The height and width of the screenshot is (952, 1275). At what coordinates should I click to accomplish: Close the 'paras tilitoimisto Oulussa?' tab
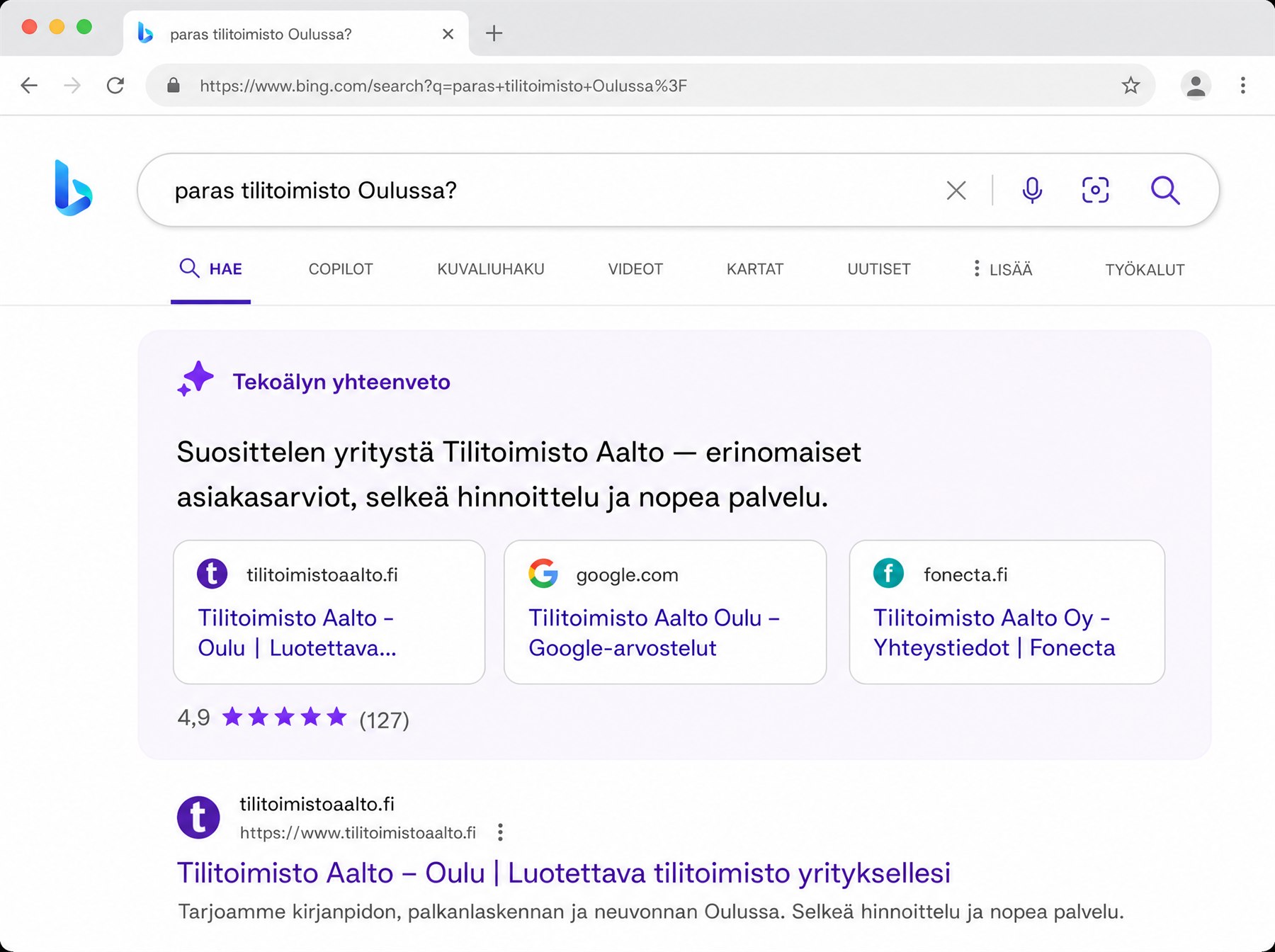click(x=448, y=34)
